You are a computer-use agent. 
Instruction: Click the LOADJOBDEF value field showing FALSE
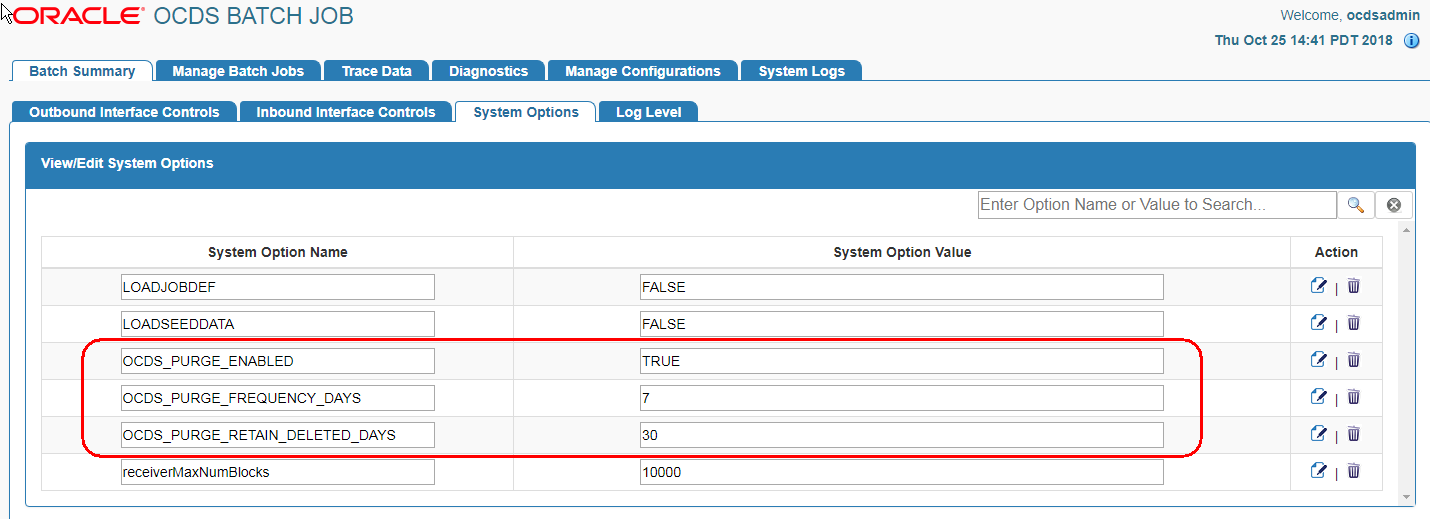click(x=902, y=287)
